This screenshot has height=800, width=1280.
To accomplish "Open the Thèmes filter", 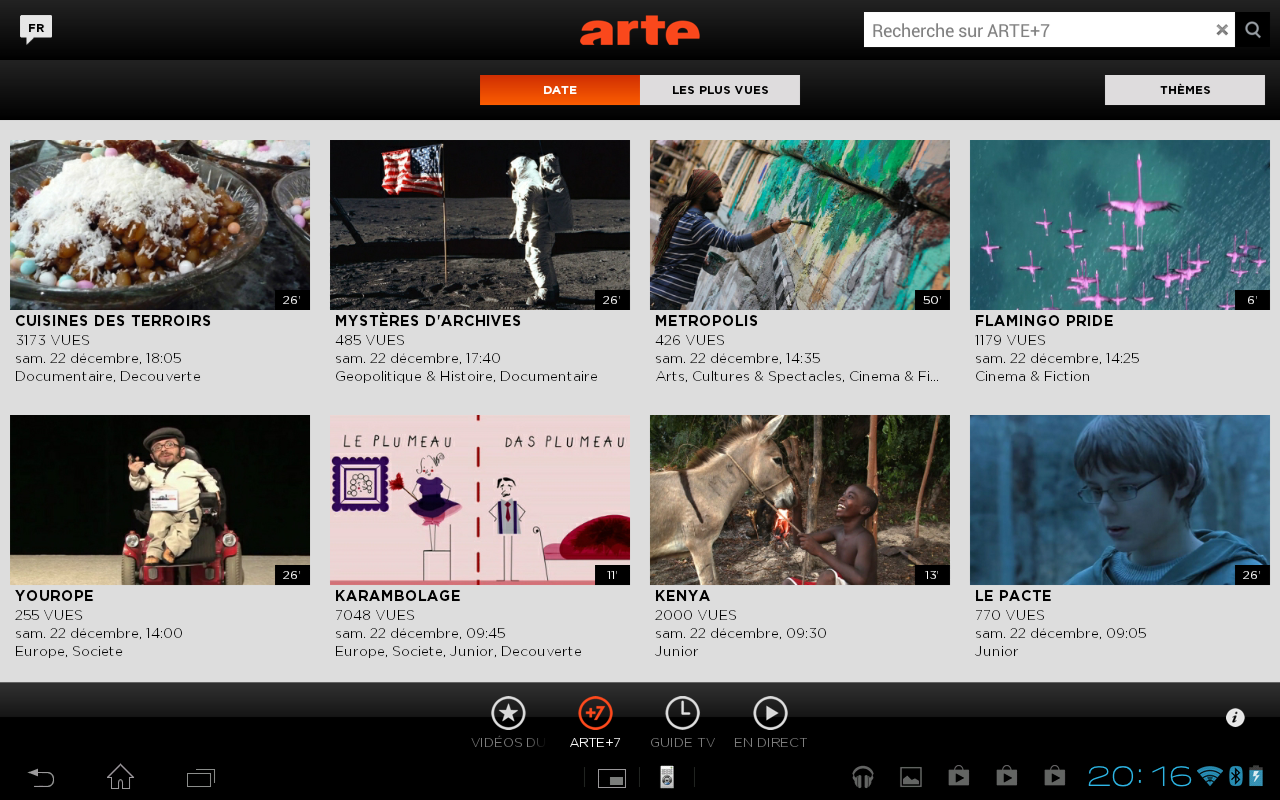I will tap(1185, 90).
